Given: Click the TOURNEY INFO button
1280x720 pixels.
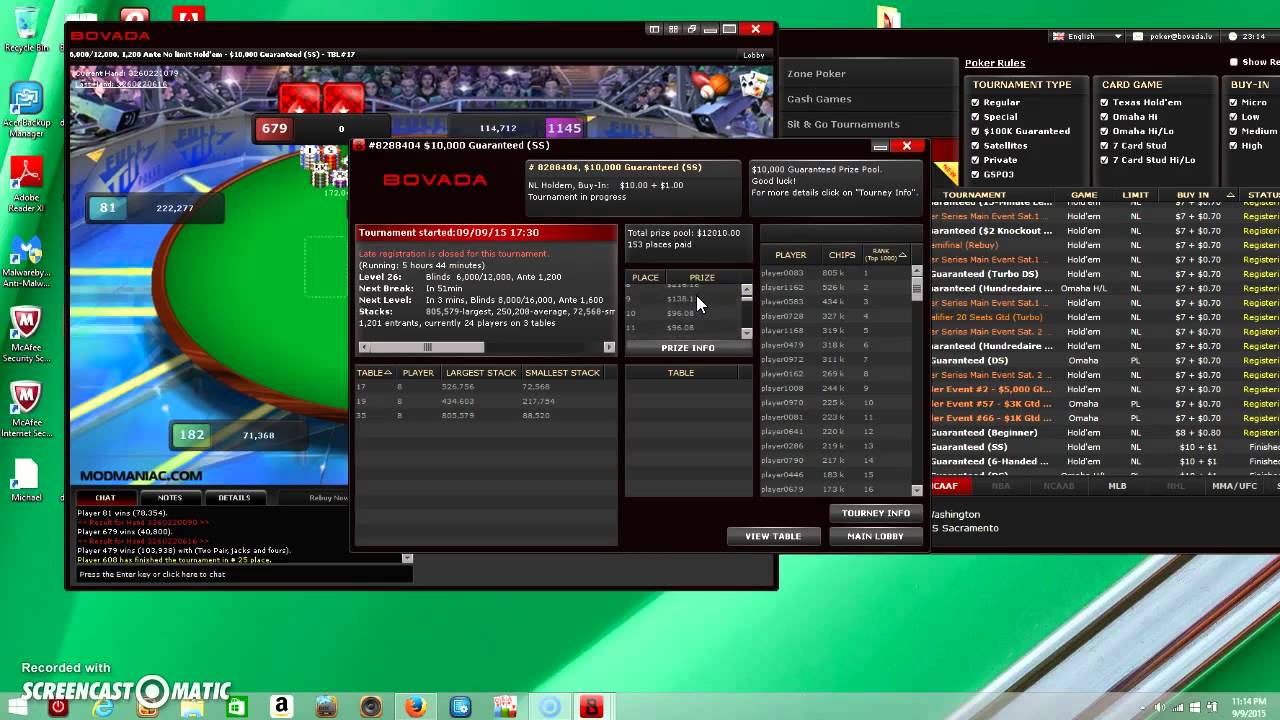Looking at the screenshot, I should tap(875, 513).
